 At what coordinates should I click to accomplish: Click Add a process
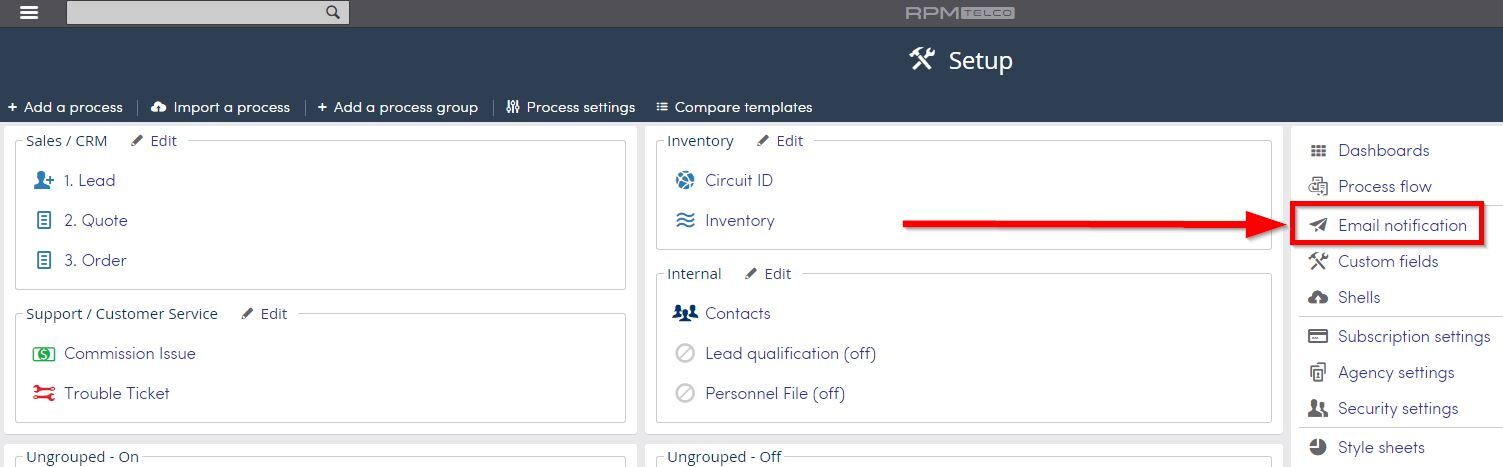coord(65,107)
